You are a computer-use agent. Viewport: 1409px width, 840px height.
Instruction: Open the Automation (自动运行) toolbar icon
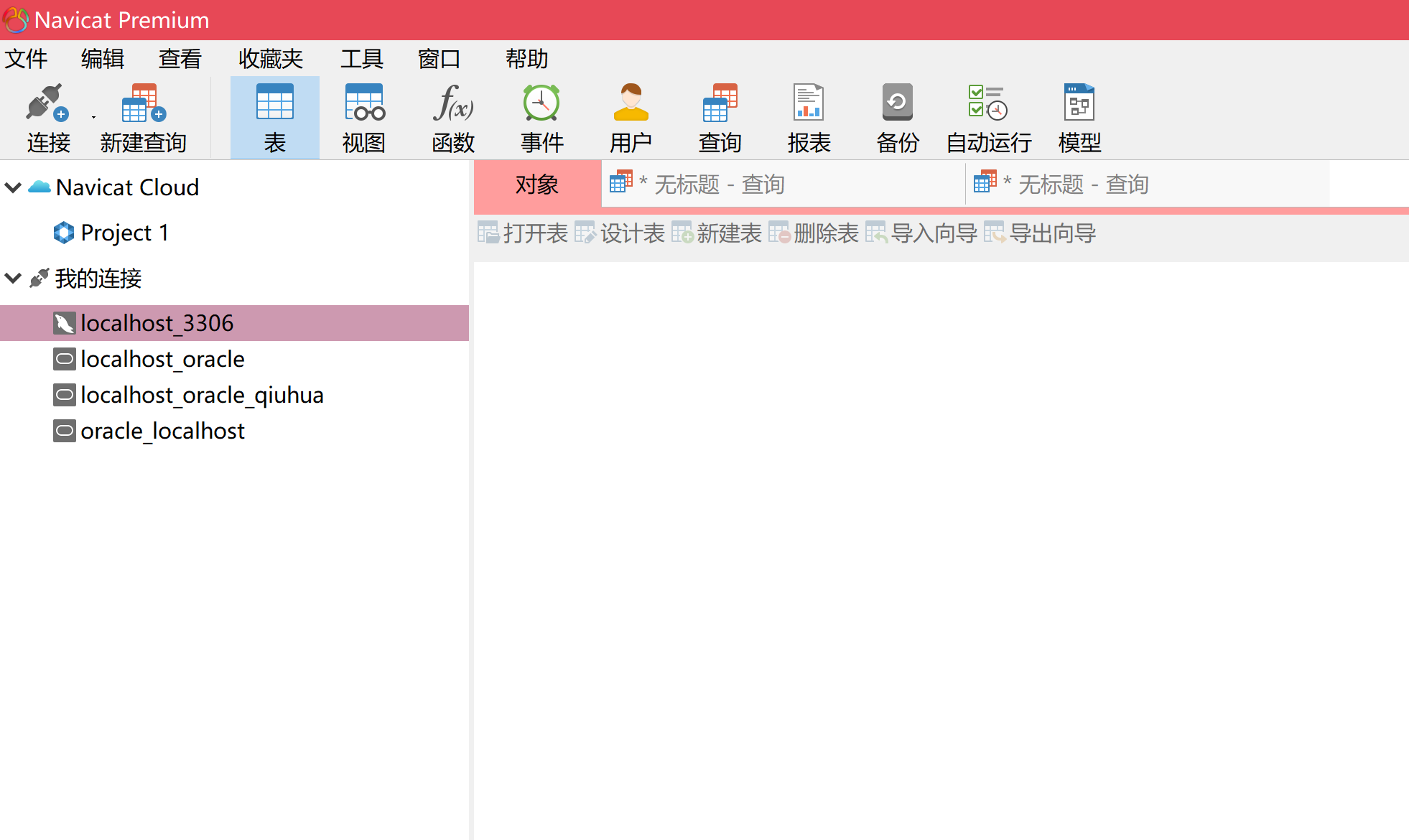click(988, 102)
